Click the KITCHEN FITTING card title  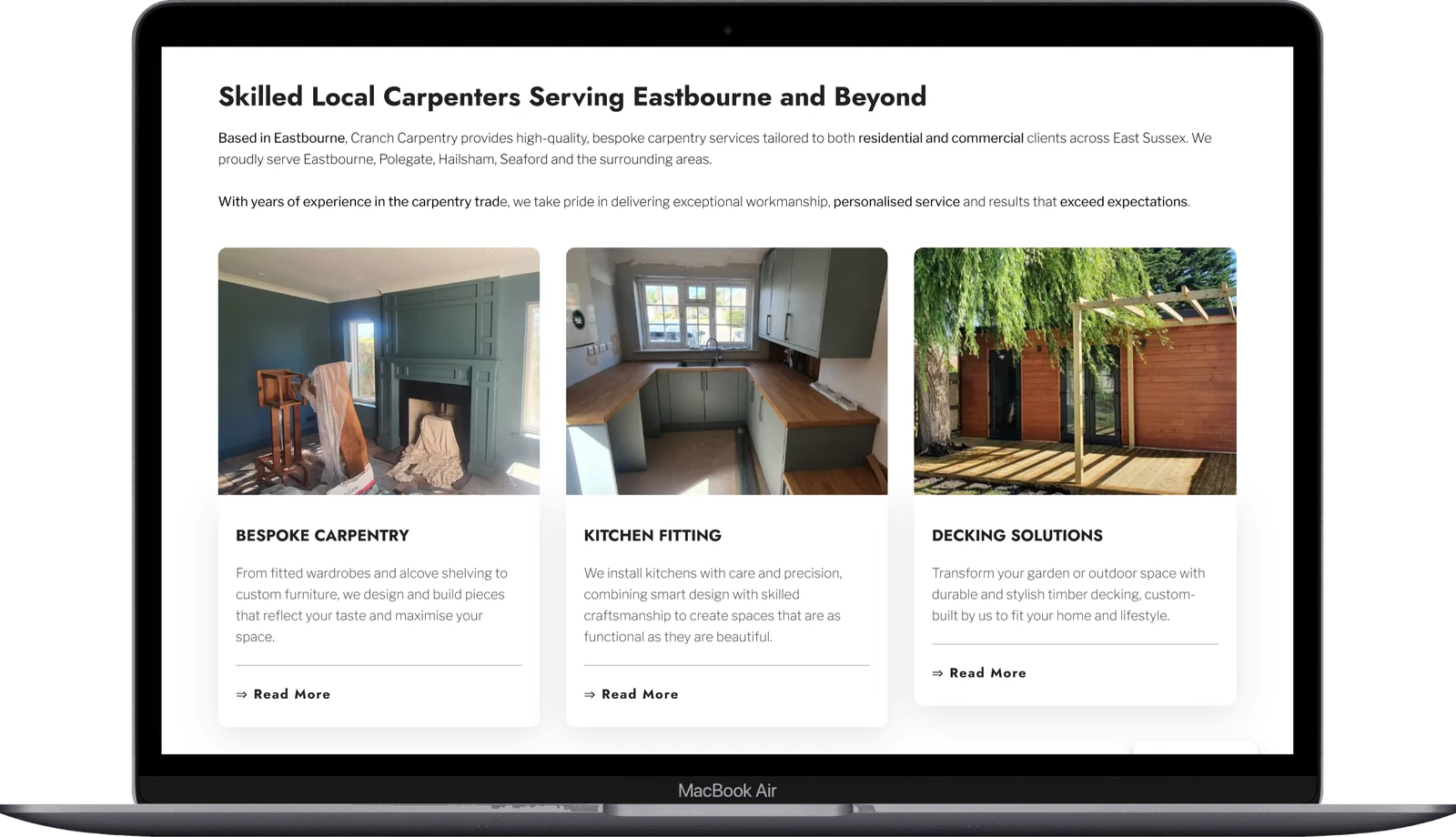tap(652, 536)
